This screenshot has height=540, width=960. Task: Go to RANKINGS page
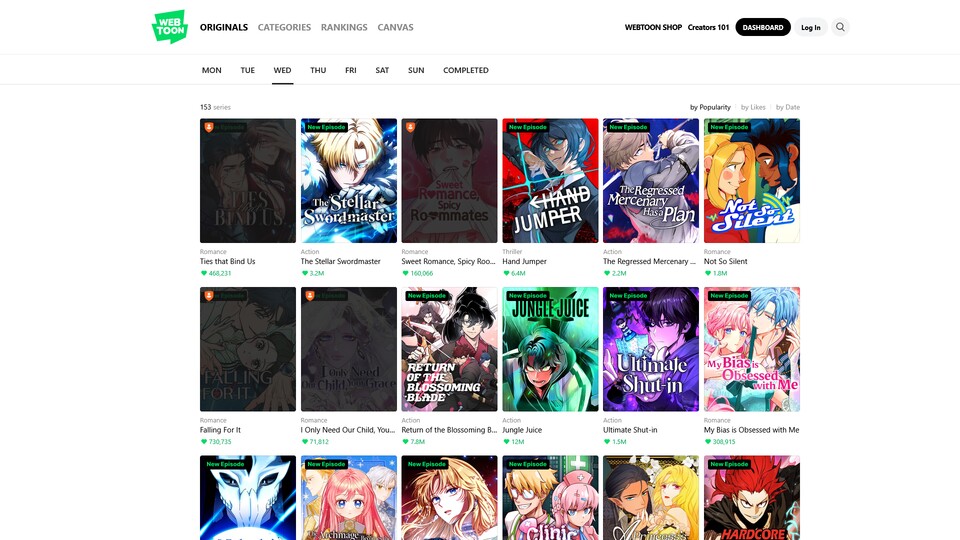tap(344, 27)
